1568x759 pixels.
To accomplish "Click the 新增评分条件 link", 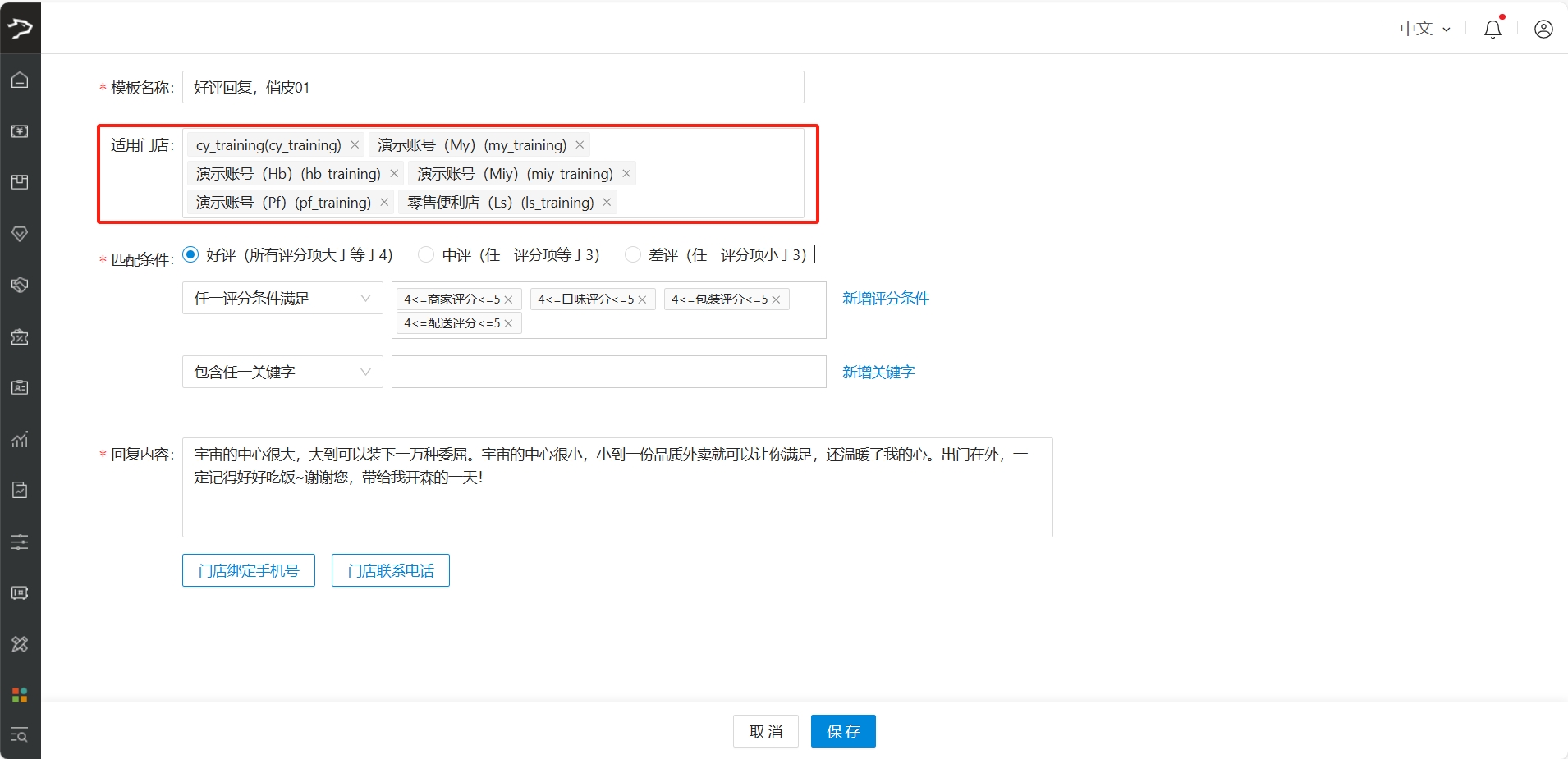I will tap(885, 299).
